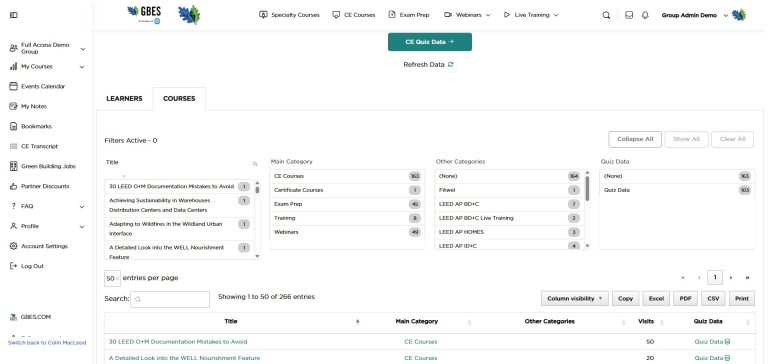Filter by Webinars main category
This screenshot has height=364, width=768.
click(x=347, y=232)
